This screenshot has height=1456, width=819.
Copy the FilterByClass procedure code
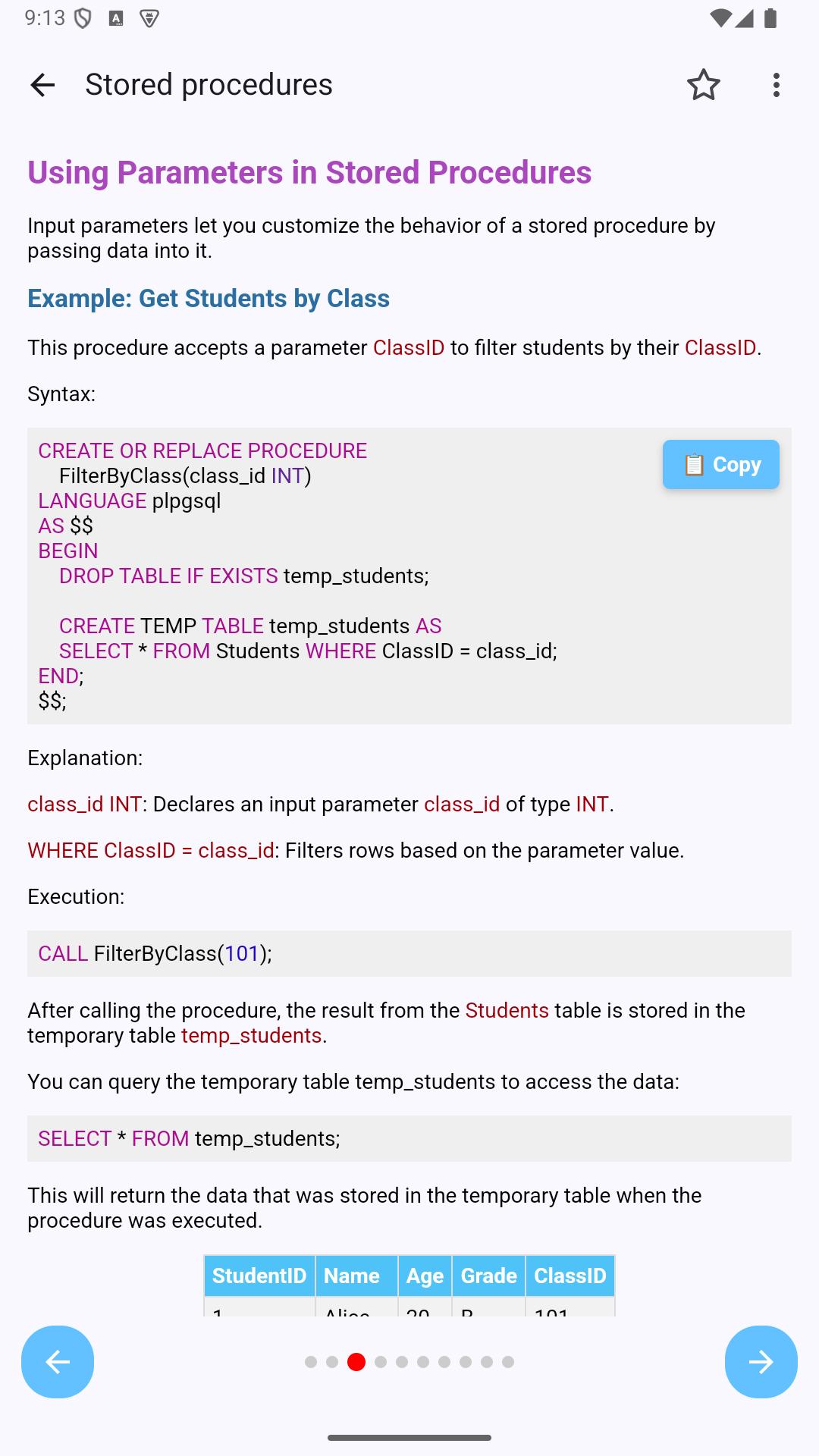click(x=720, y=464)
